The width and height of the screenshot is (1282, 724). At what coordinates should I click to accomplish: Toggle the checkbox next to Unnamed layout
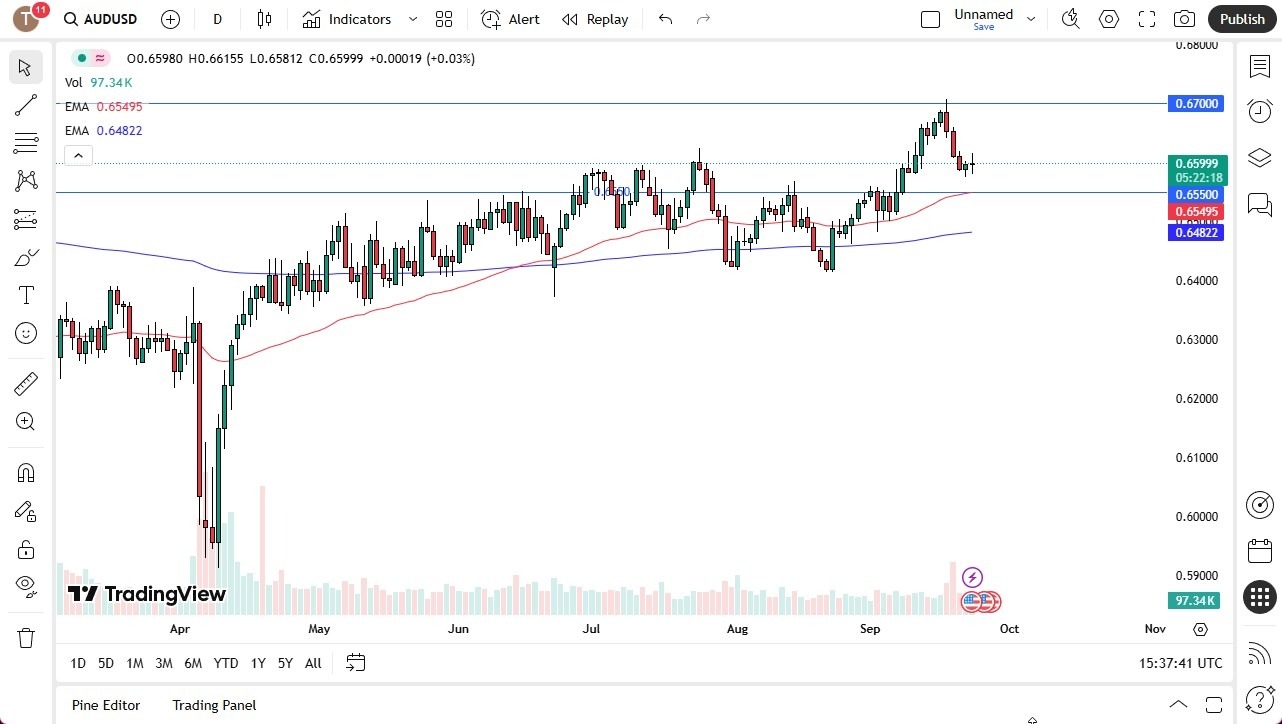pos(930,18)
